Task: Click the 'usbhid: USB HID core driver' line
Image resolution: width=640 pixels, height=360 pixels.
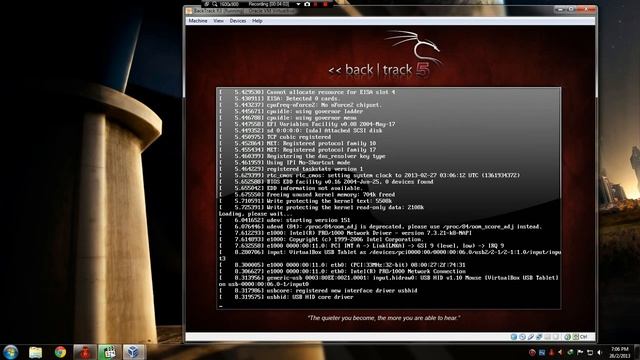Action: pyautogui.click(x=286, y=297)
